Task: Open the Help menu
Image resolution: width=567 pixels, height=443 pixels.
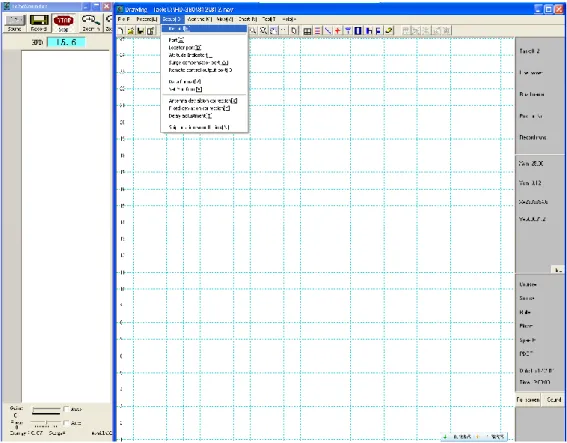Action: click(x=289, y=19)
